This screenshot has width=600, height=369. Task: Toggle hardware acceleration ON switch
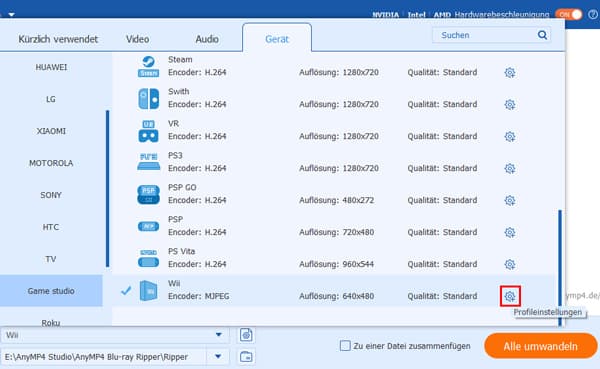point(569,15)
